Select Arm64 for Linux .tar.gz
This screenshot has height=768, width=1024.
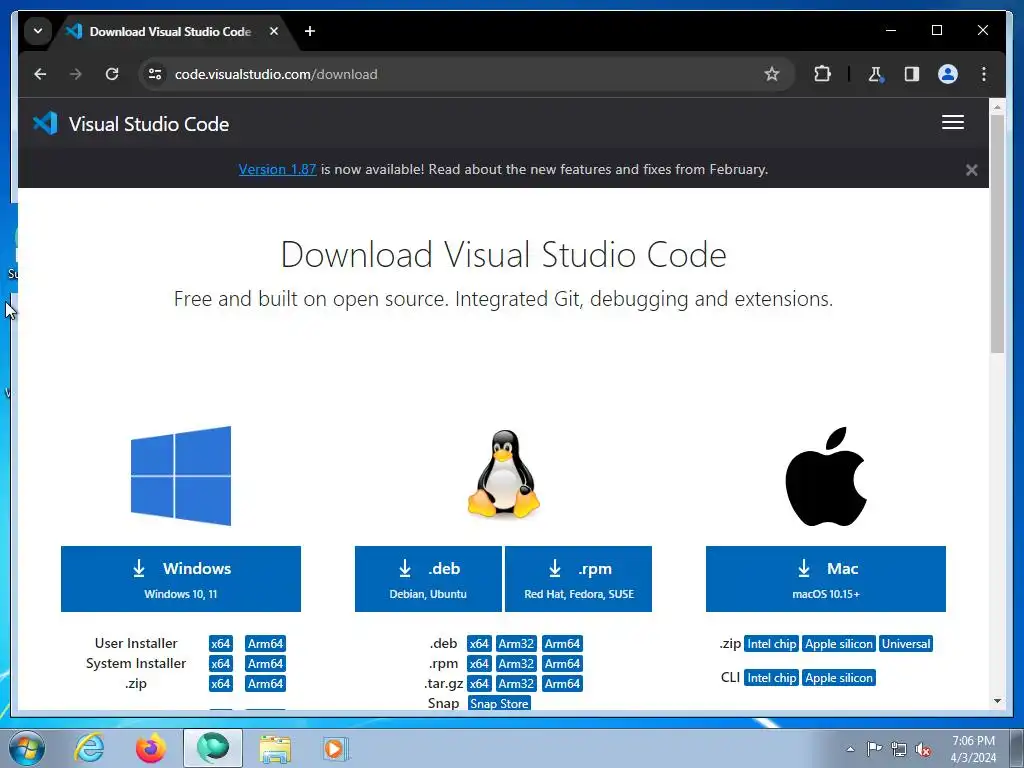point(562,684)
